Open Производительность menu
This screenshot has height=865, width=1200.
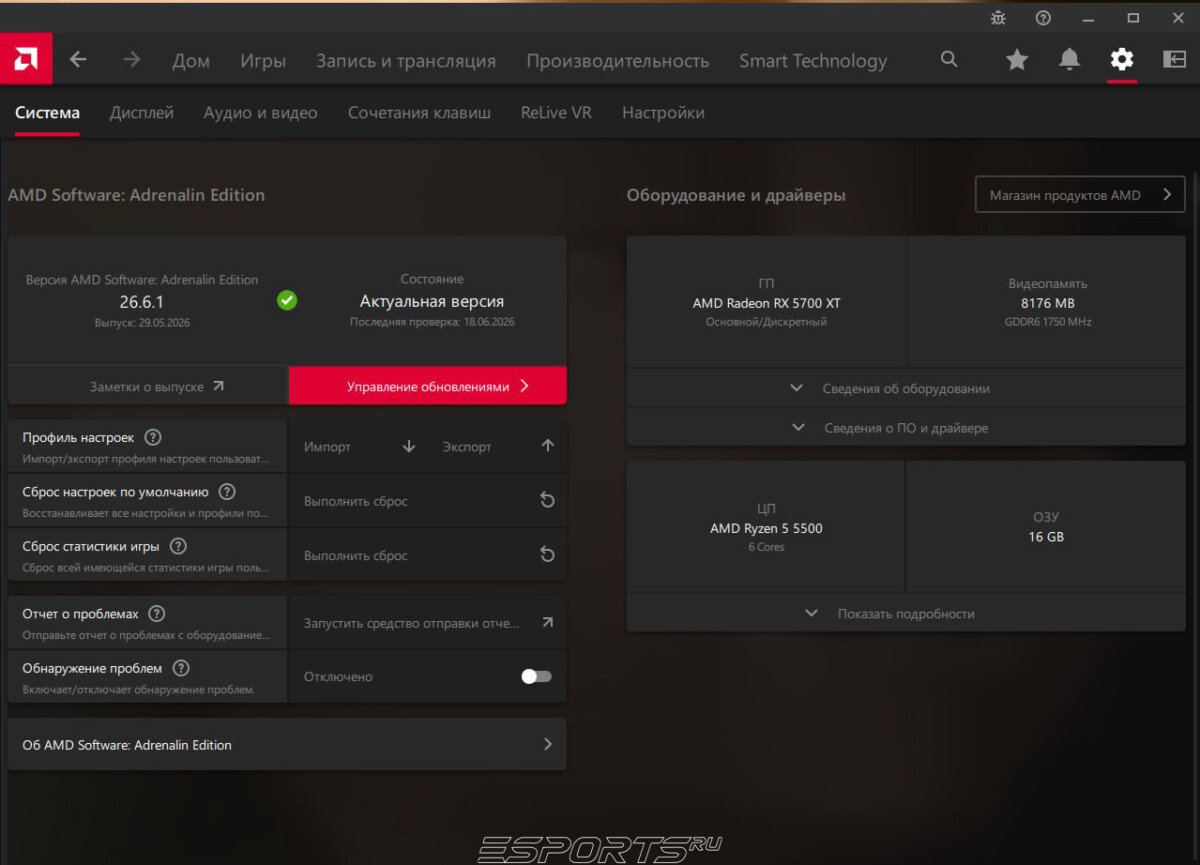click(x=618, y=61)
